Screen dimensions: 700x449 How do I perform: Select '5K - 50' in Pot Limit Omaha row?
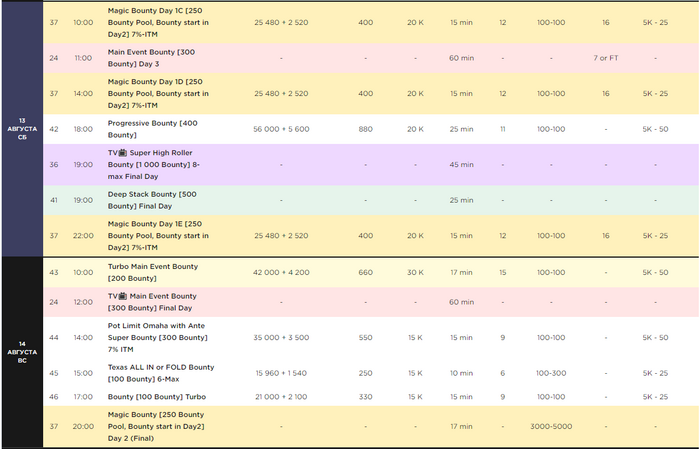[655, 337]
